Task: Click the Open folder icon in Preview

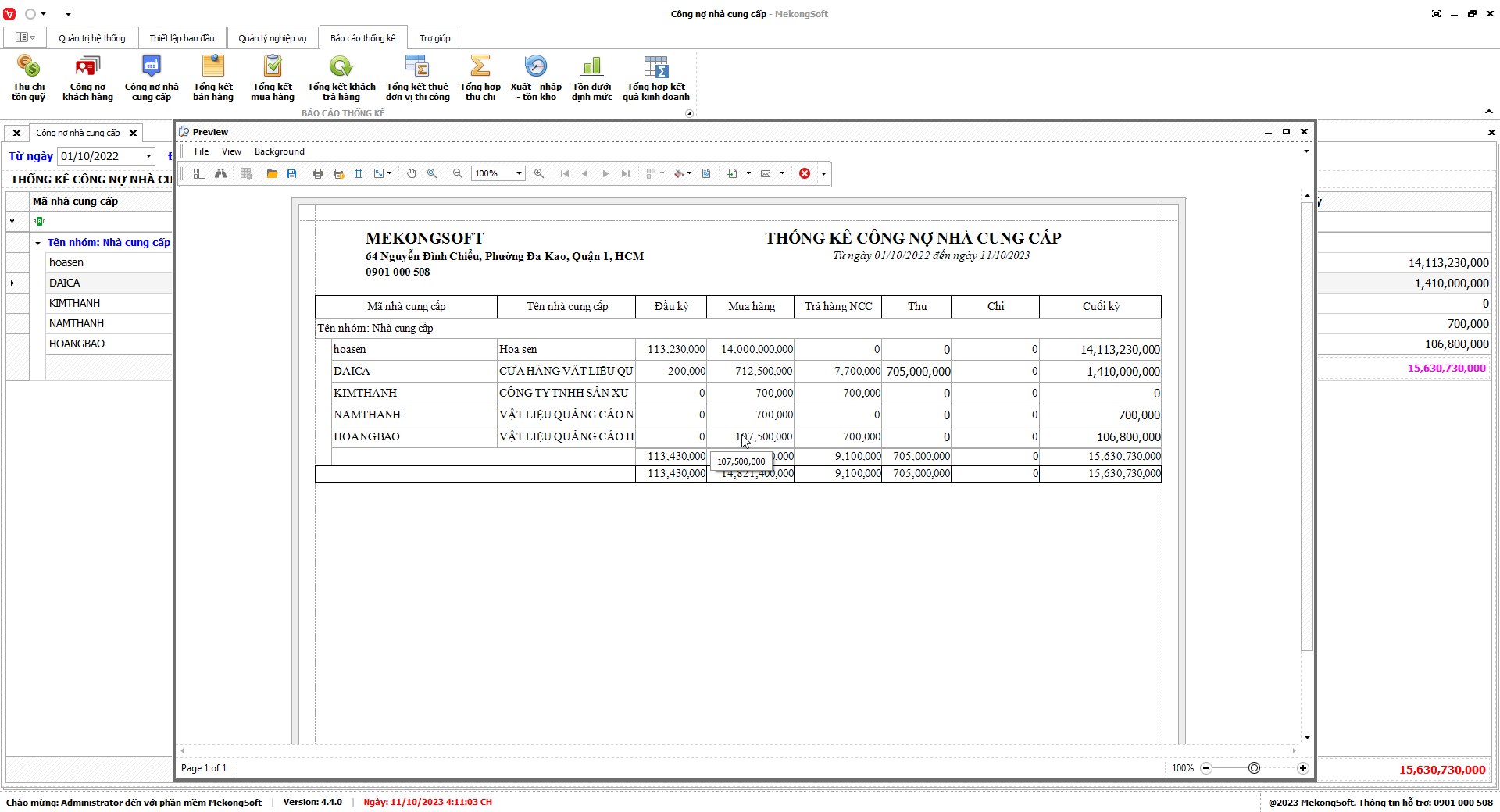Action: [x=272, y=173]
